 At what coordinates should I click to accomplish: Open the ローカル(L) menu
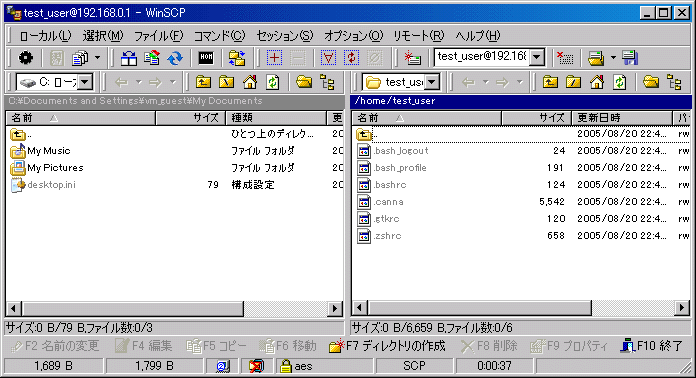point(45,35)
